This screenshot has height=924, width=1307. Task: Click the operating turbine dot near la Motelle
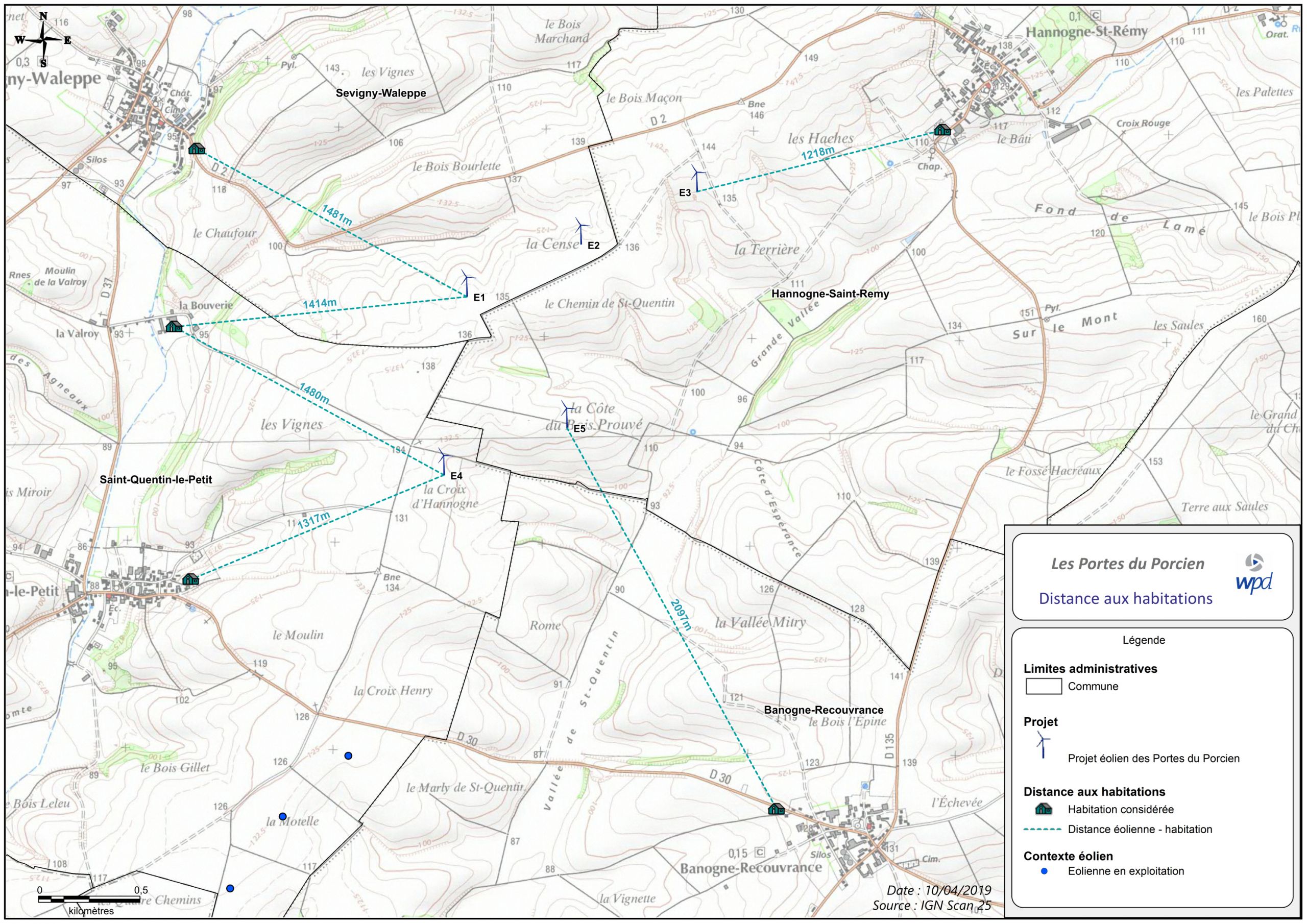click(x=282, y=816)
